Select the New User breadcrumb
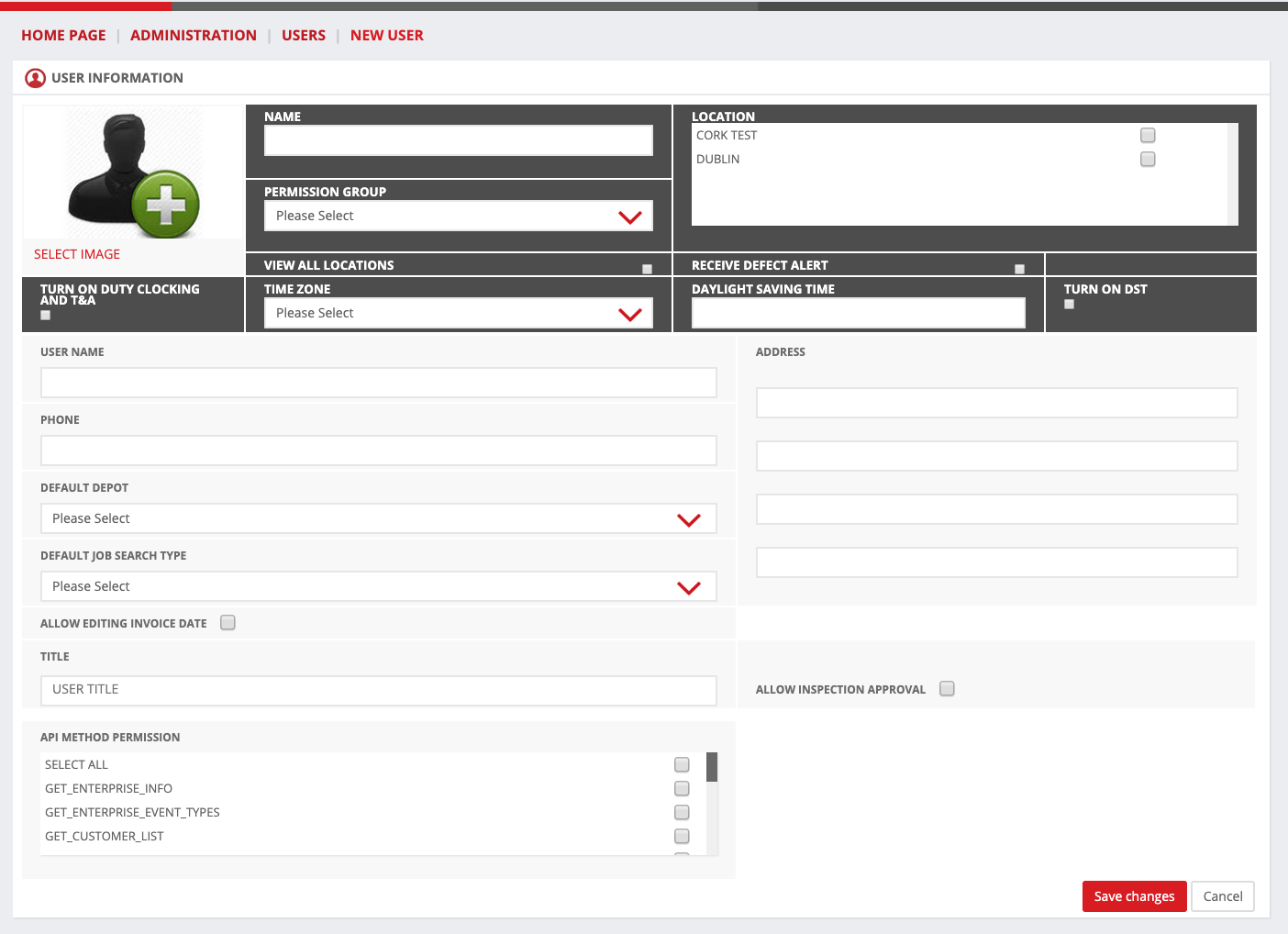 coord(387,35)
